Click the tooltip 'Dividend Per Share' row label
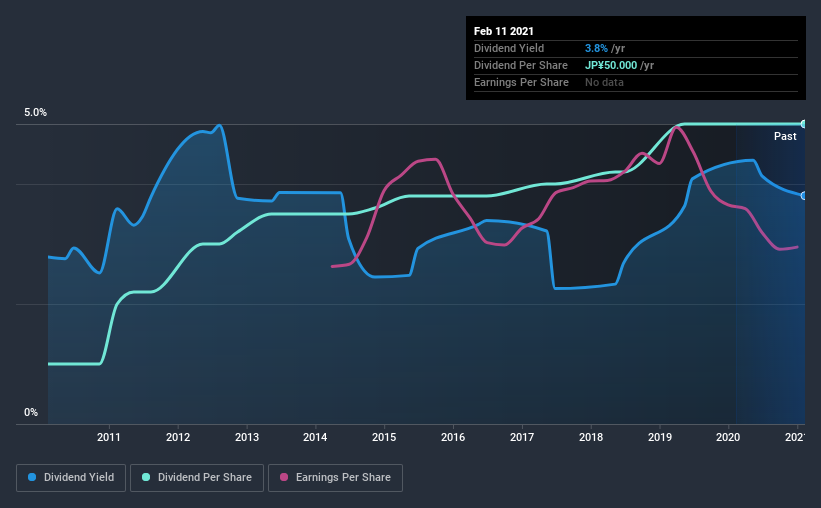The image size is (821, 508). pos(521,65)
